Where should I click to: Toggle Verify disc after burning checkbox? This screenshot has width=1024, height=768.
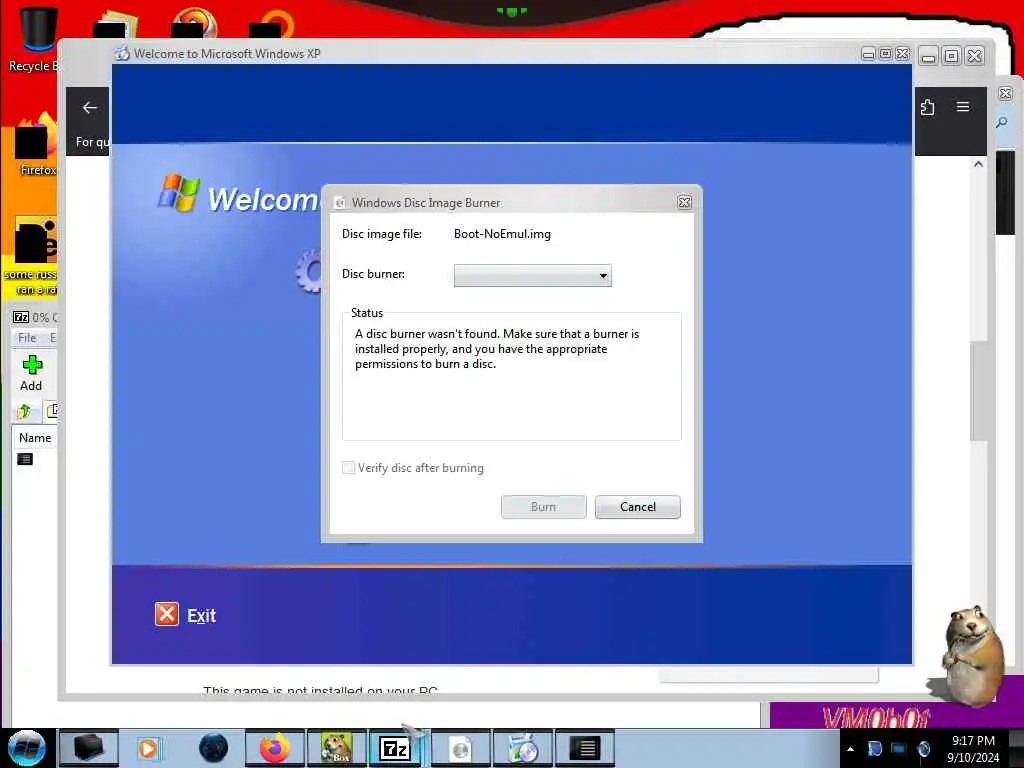[x=348, y=468]
